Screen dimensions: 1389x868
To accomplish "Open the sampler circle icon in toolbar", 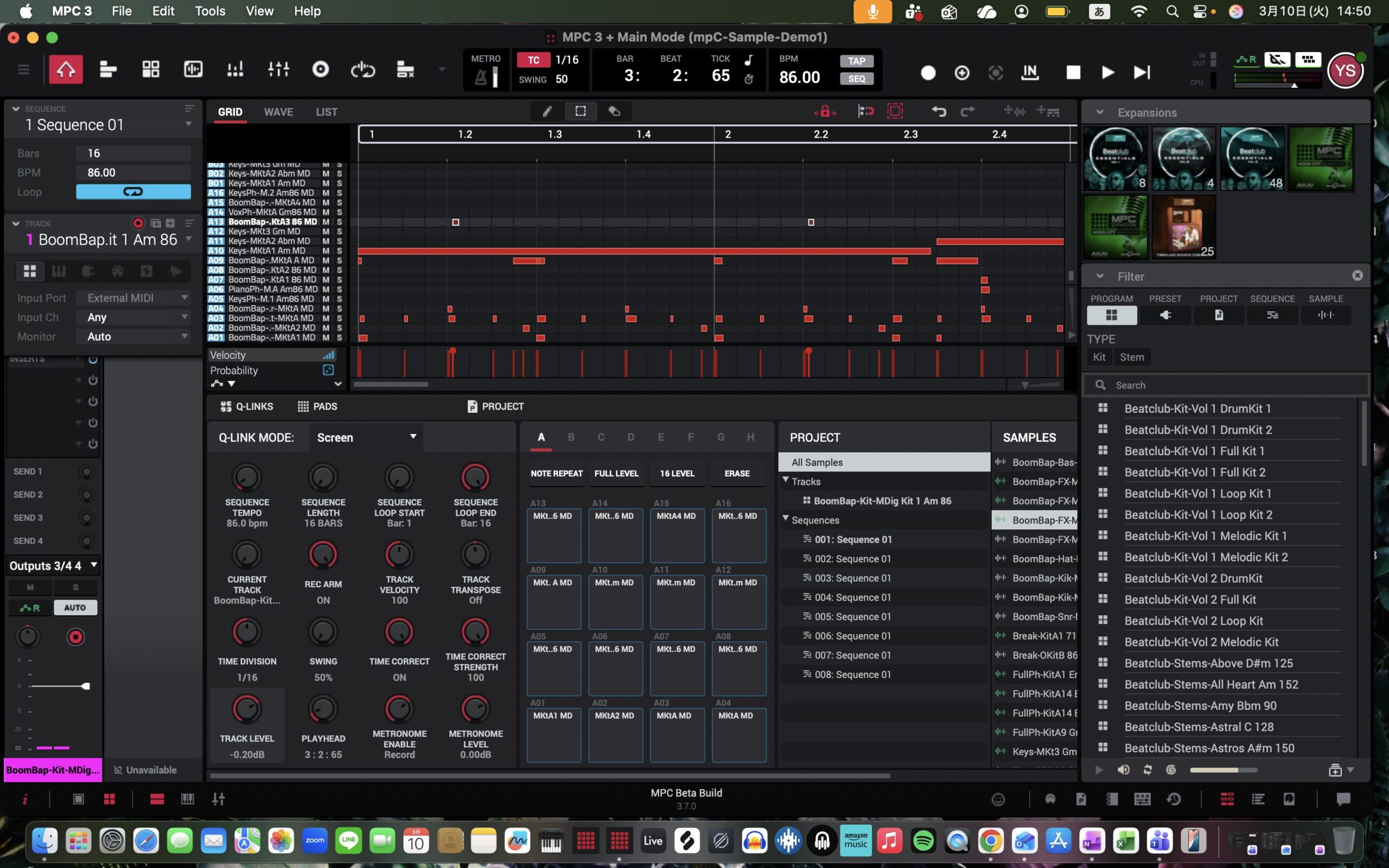I will (320, 70).
